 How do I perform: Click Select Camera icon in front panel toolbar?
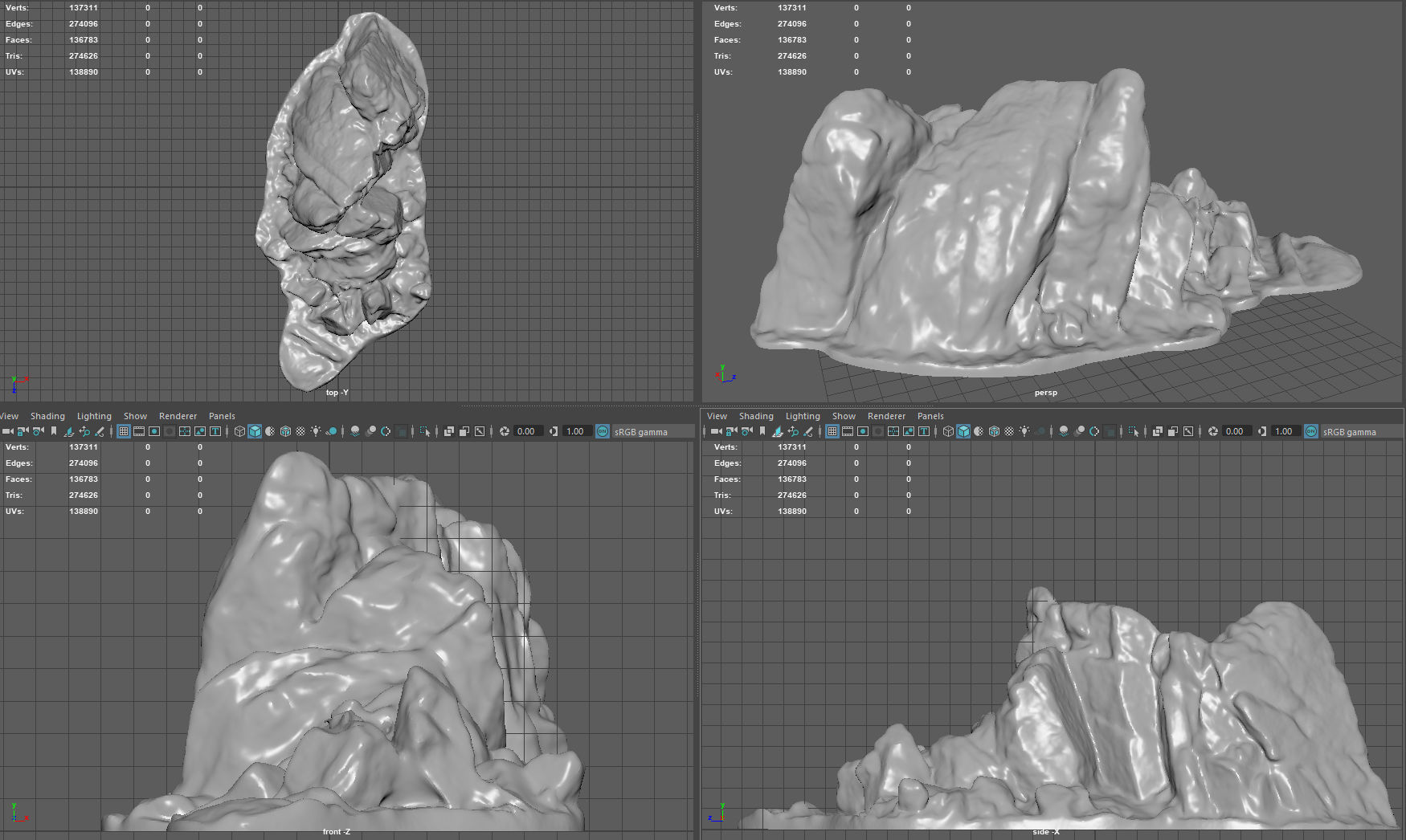tap(8, 431)
